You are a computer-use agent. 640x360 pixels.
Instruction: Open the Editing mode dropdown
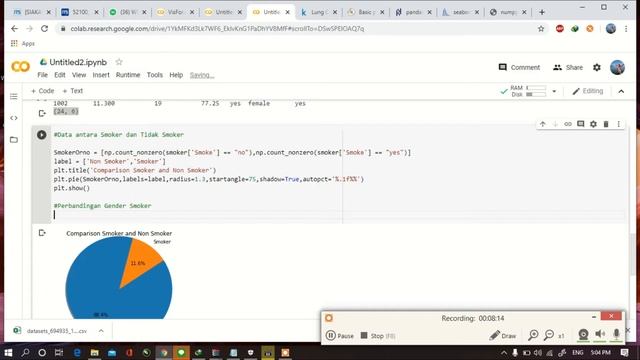coord(587,91)
